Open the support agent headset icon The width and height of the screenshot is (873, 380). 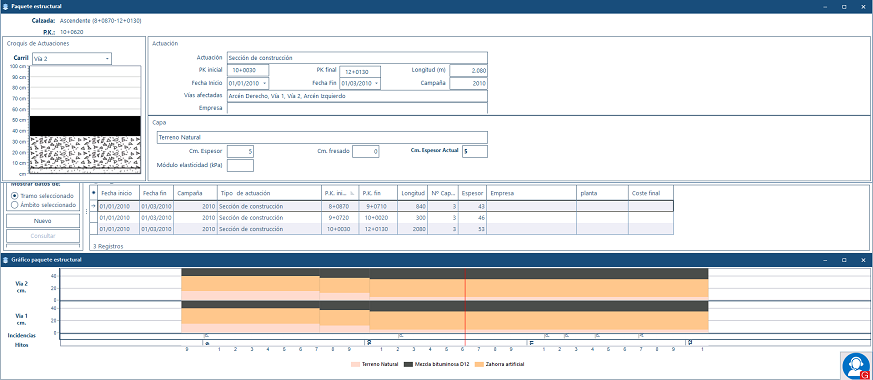(x=856, y=366)
